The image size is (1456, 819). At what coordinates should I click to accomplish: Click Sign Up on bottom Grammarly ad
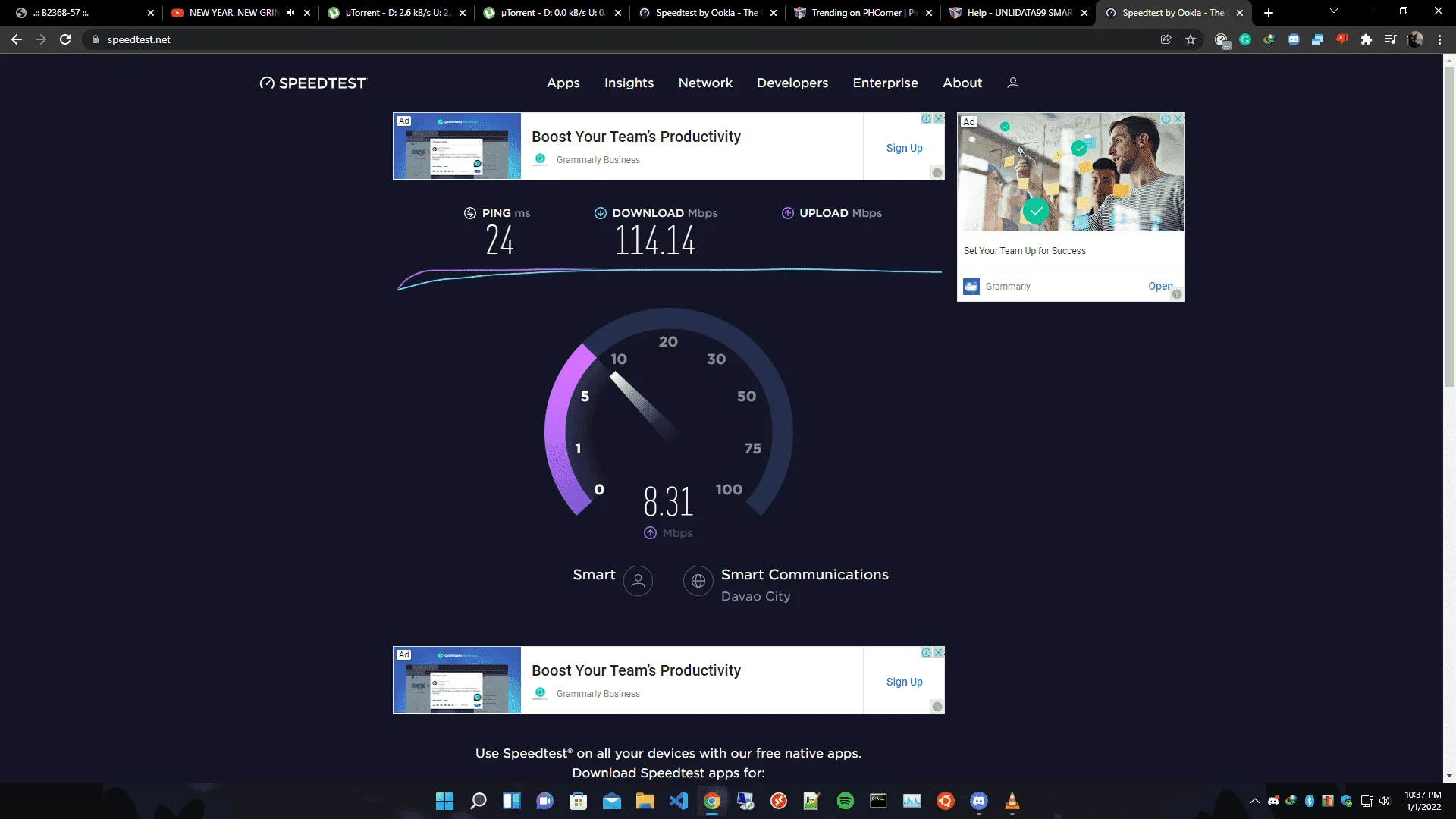click(904, 682)
